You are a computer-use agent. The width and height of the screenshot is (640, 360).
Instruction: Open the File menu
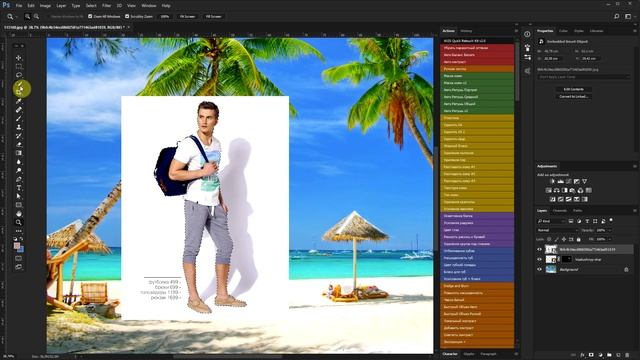[19, 6]
